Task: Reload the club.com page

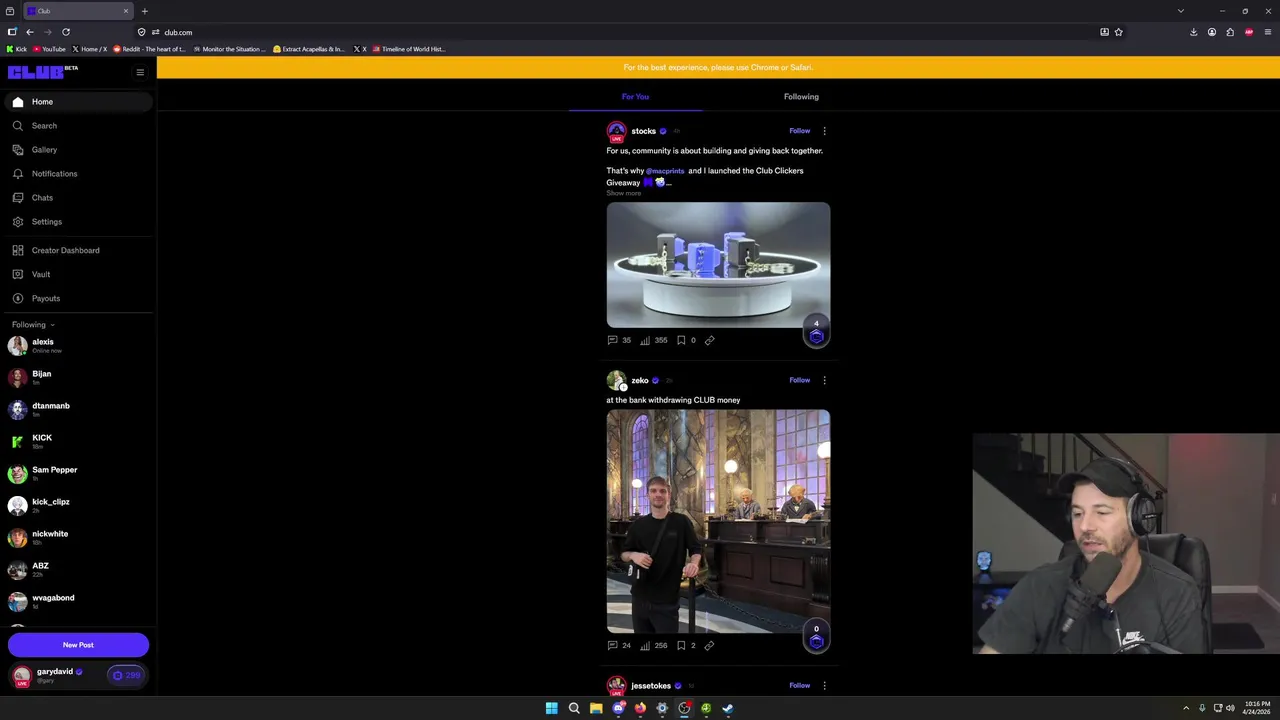Action: [66, 32]
